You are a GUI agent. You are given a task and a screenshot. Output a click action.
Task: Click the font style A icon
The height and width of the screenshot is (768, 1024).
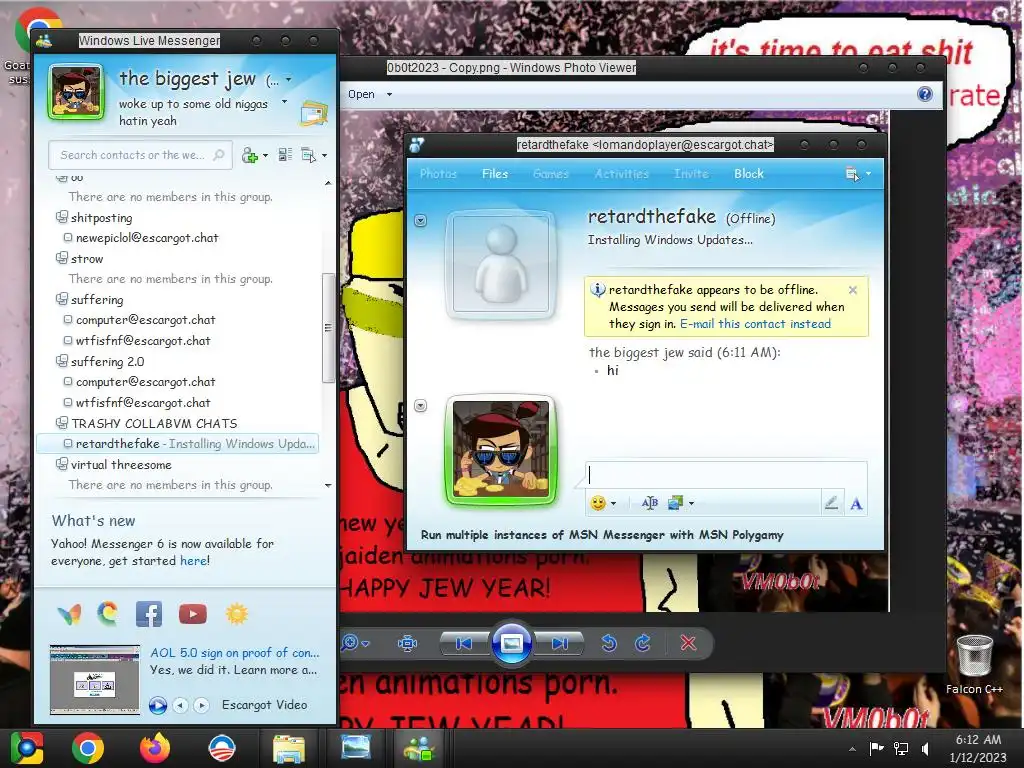point(856,504)
